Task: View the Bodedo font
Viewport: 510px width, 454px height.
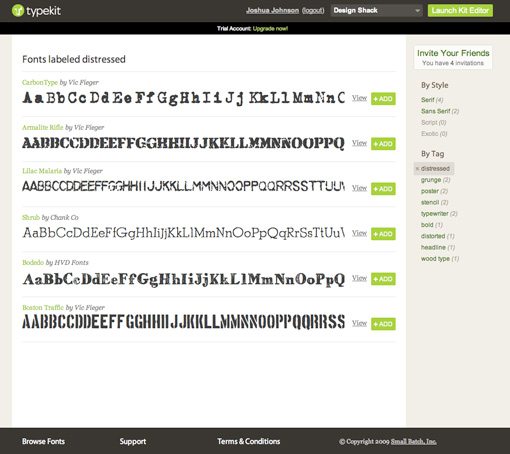Action: [359, 278]
